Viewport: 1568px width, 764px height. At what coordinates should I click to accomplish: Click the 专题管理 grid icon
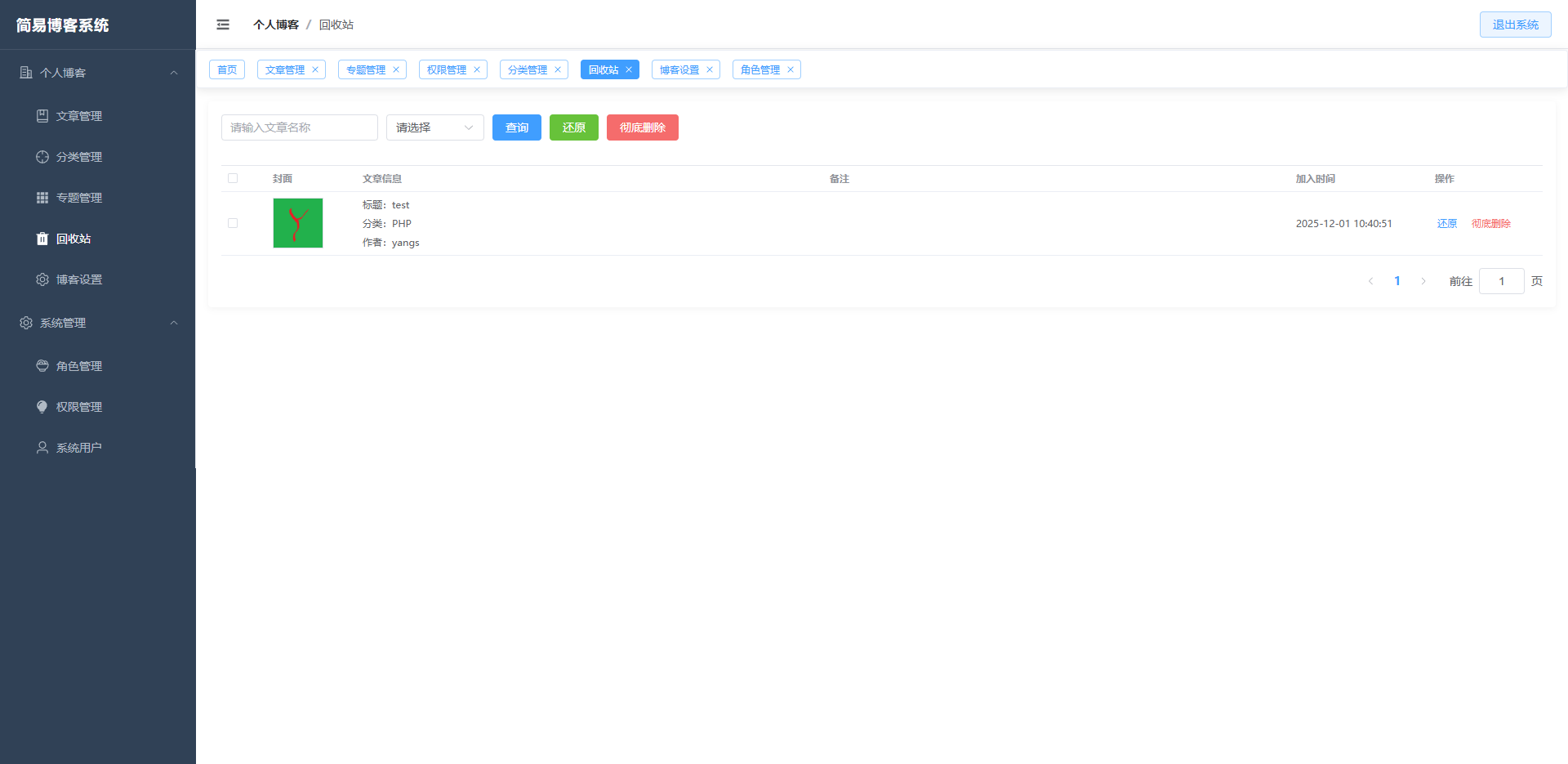click(42, 198)
